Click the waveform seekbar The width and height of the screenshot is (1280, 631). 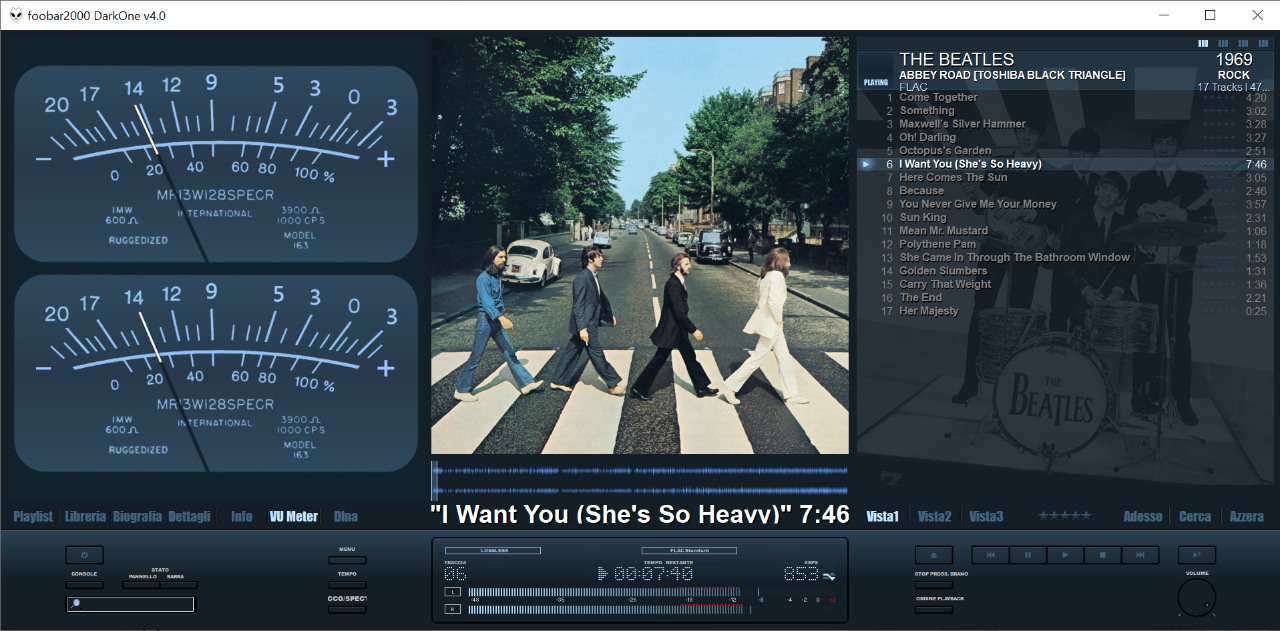640,480
